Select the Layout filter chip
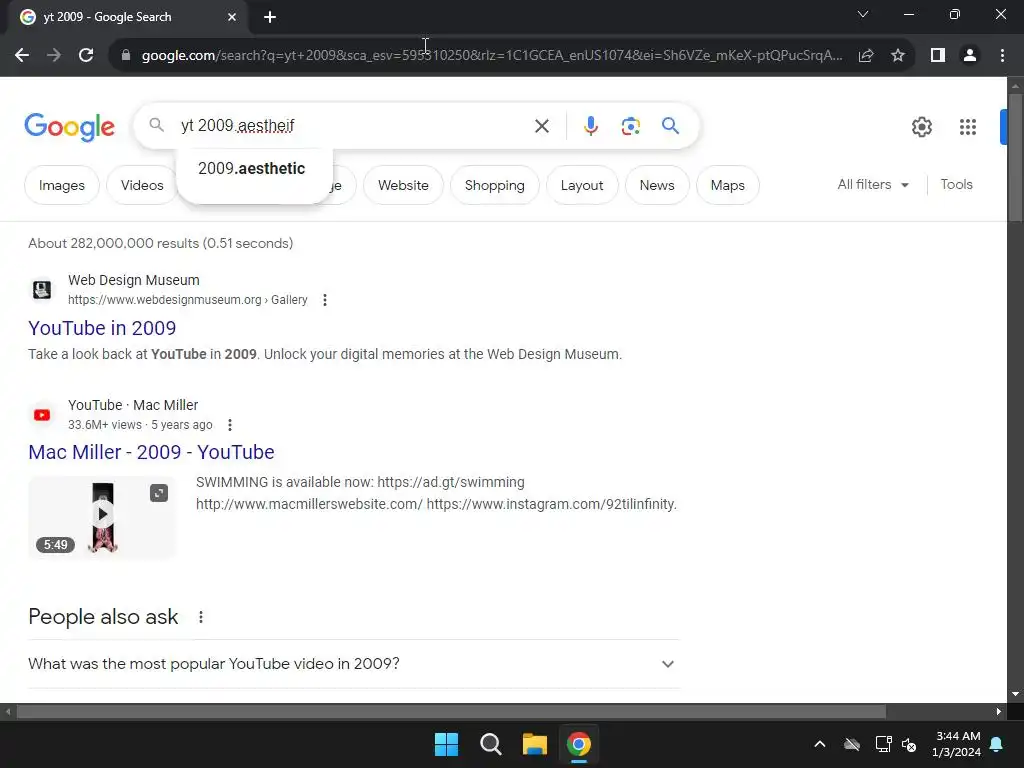This screenshot has height=768, width=1024. click(x=581, y=185)
